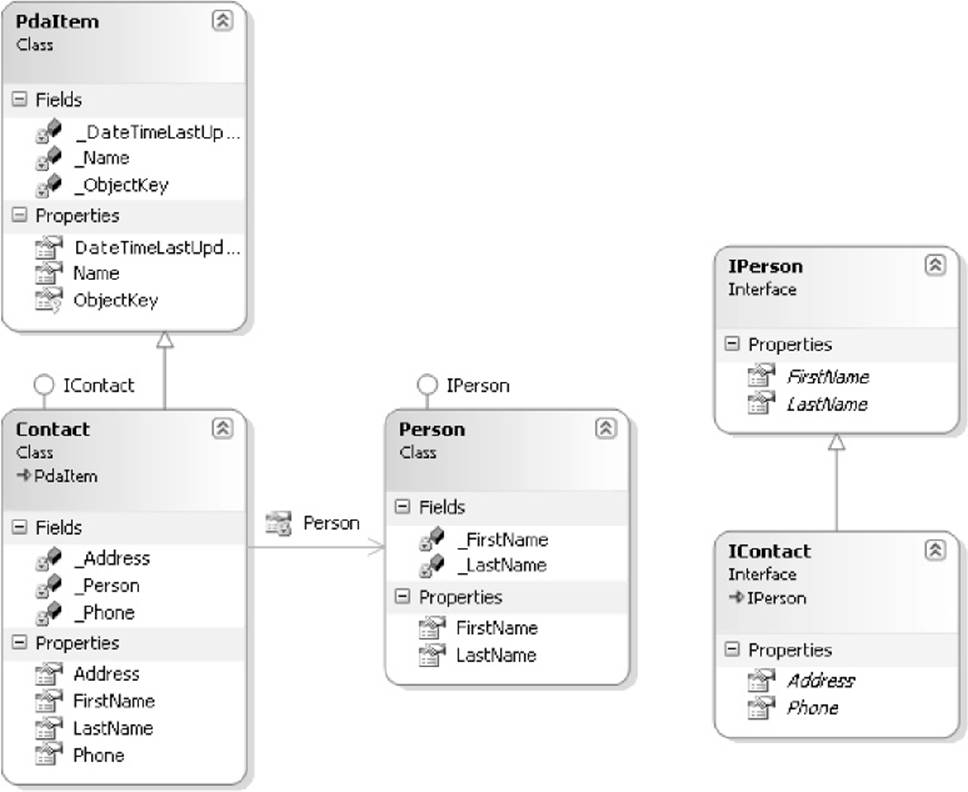The image size is (968, 792).
Task: Click the Person association property icon on arrow
Action: [278, 523]
